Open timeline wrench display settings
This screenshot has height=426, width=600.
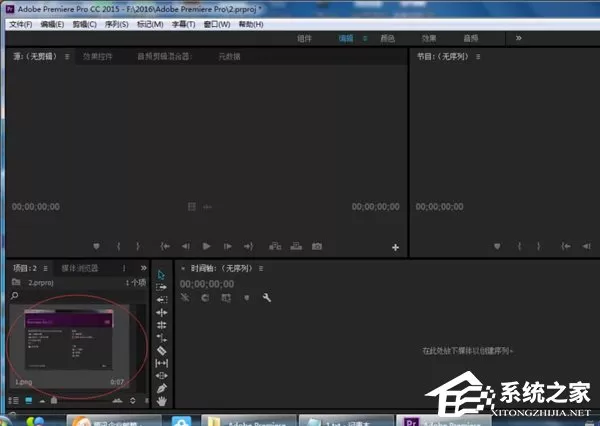tap(267, 297)
